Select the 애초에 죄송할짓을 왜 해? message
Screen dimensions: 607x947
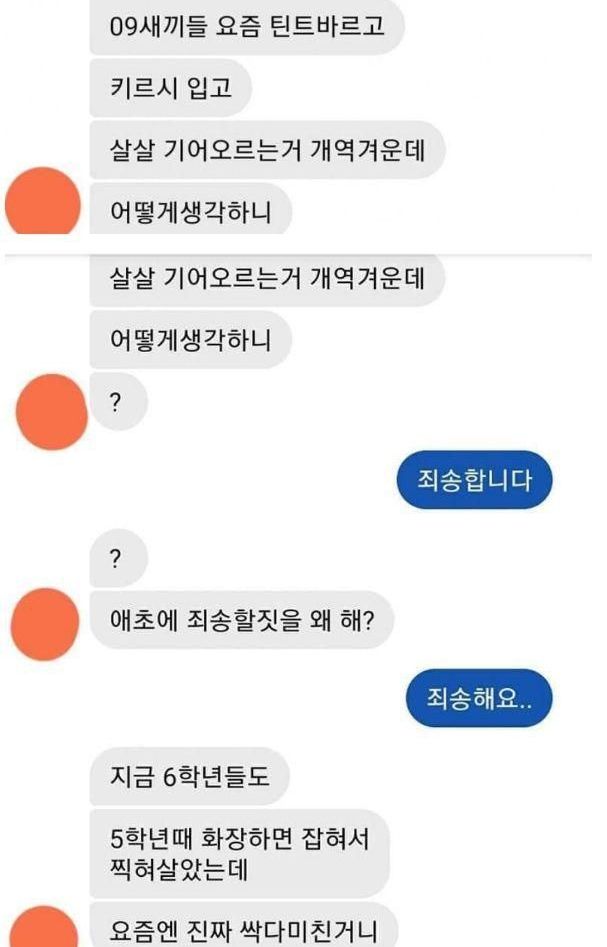pos(242,620)
